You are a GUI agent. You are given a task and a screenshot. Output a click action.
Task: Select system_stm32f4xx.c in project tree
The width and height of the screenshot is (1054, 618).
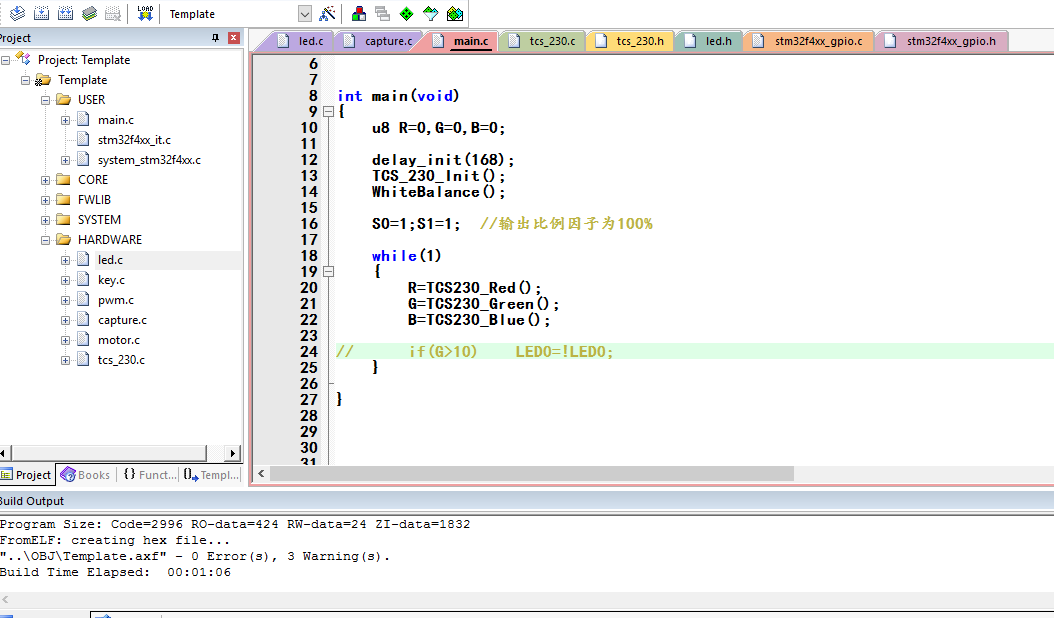(x=149, y=160)
